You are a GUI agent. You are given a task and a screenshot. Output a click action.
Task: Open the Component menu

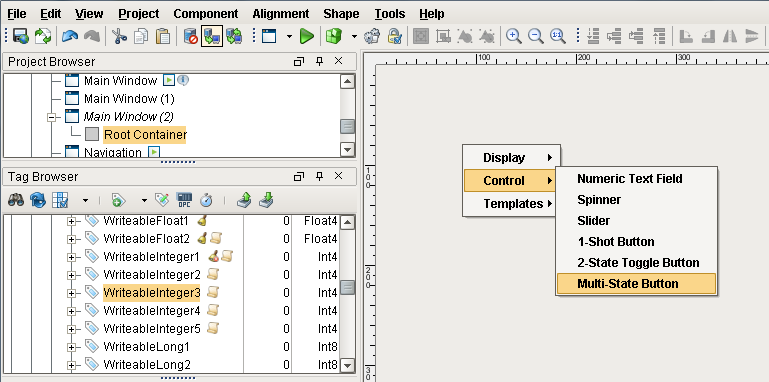pyautogui.click(x=206, y=14)
